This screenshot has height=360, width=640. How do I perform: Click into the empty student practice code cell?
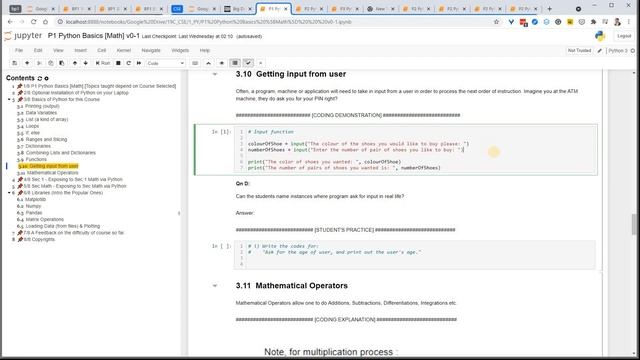[x=415, y=255]
